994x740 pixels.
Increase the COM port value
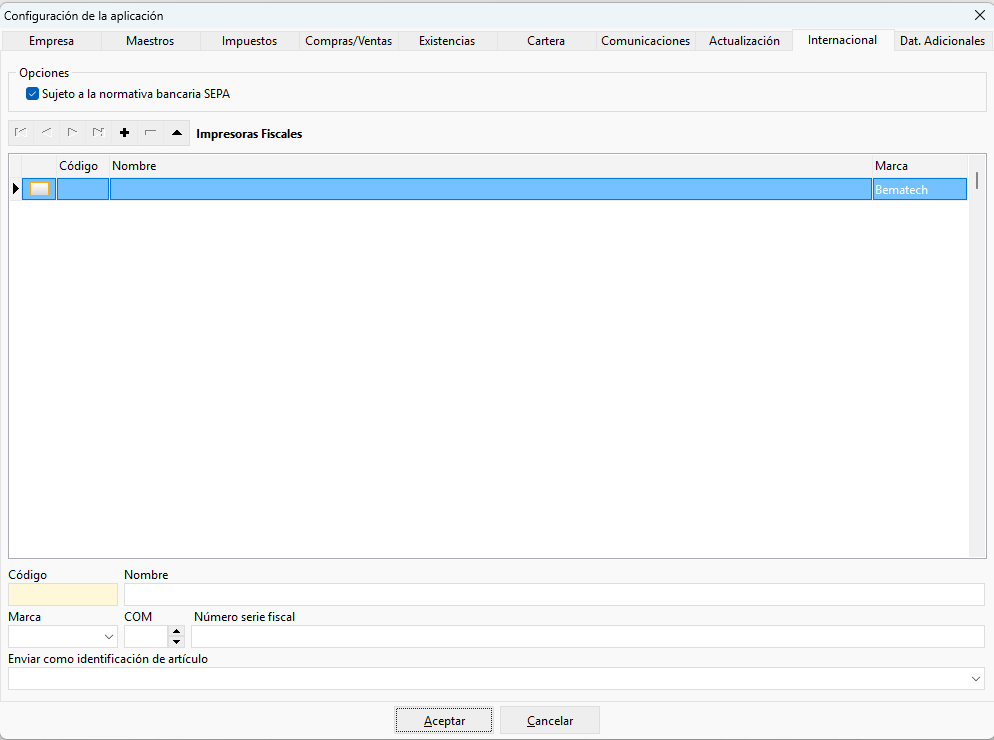[177, 632]
